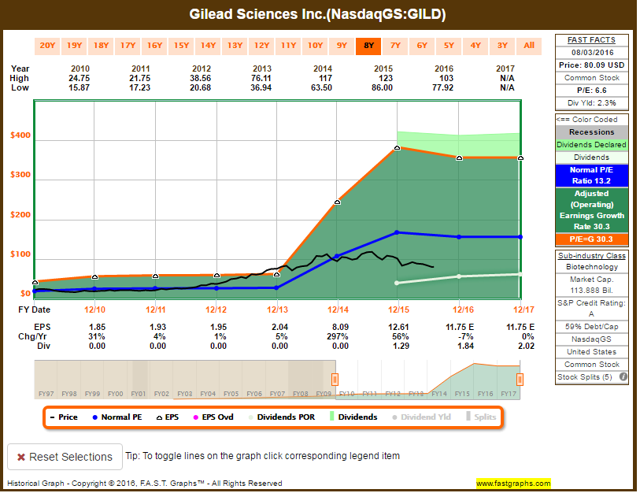Click the Normal PE point at 12/15
The height and width of the screenshot is (493, 640).
pos(397,233)
